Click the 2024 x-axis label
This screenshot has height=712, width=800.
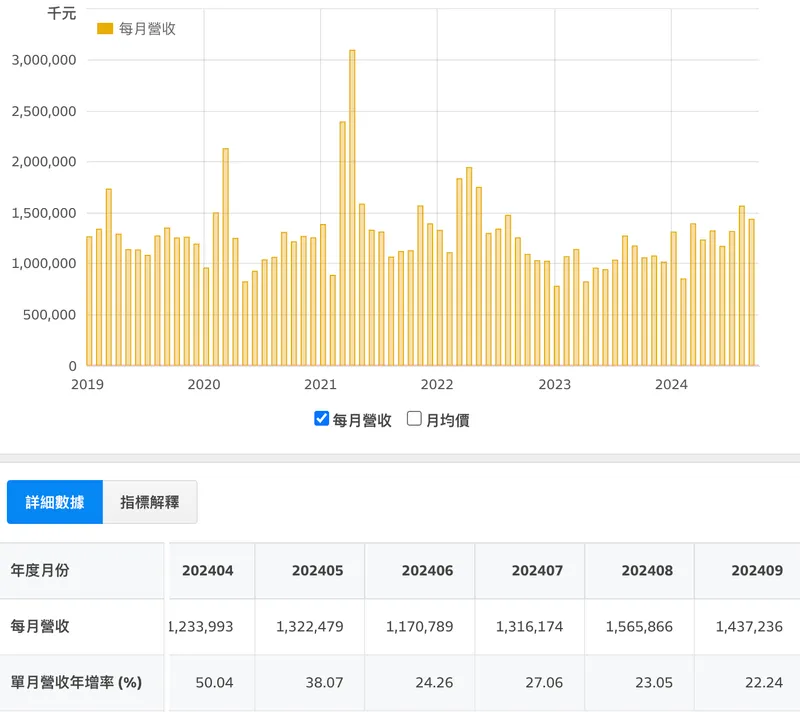[x=671, y=385]
